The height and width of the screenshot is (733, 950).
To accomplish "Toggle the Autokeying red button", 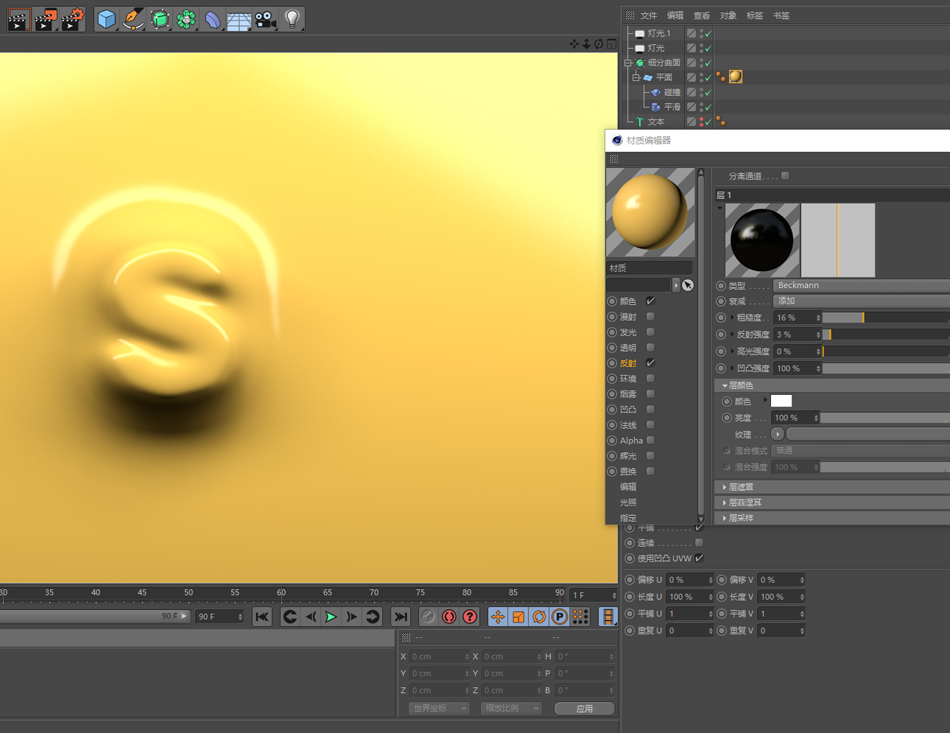I will pyautogui.click(x=449, y=617).
